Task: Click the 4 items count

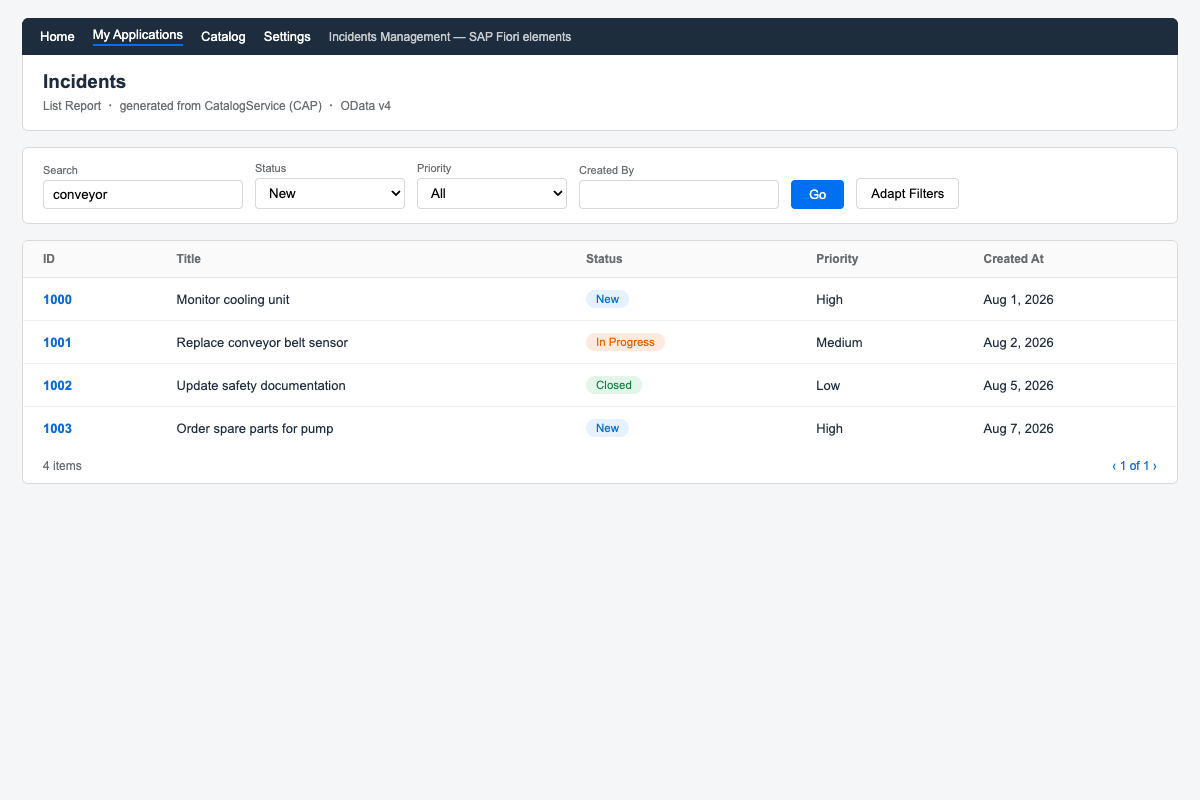Action: coord(62,466)
